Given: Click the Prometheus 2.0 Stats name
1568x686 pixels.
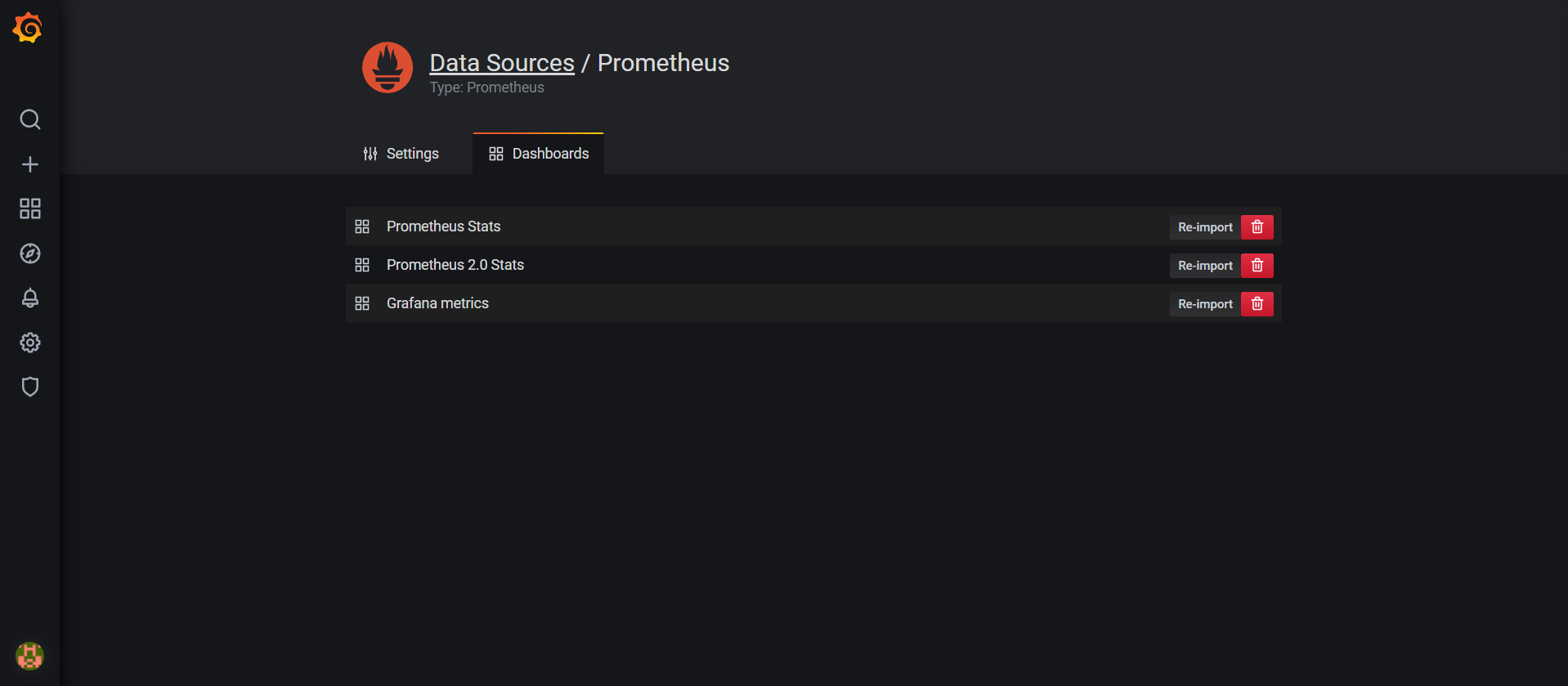Looking at the screenshot, I should tap(455, 265).
